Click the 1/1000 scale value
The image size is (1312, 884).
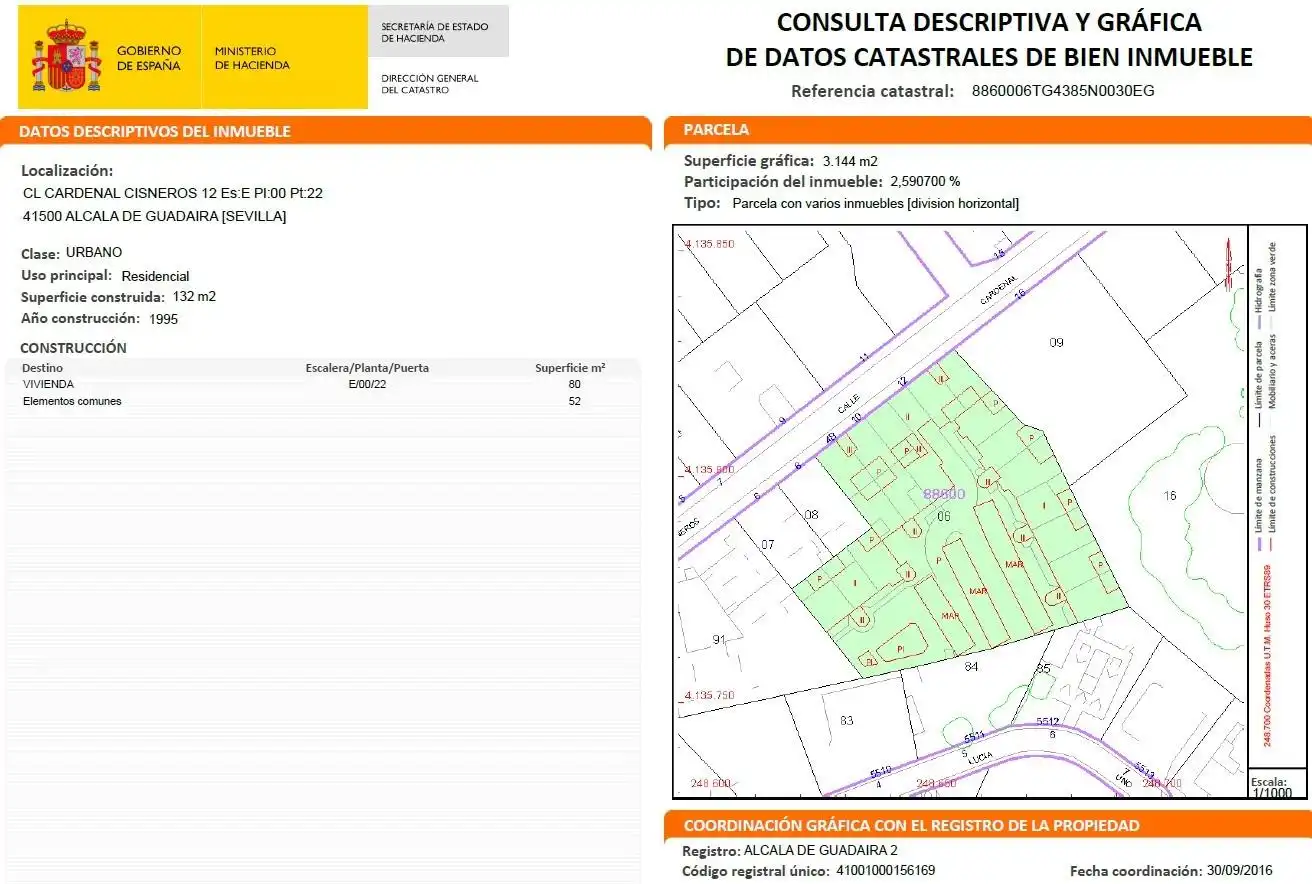pos(1272,792)
